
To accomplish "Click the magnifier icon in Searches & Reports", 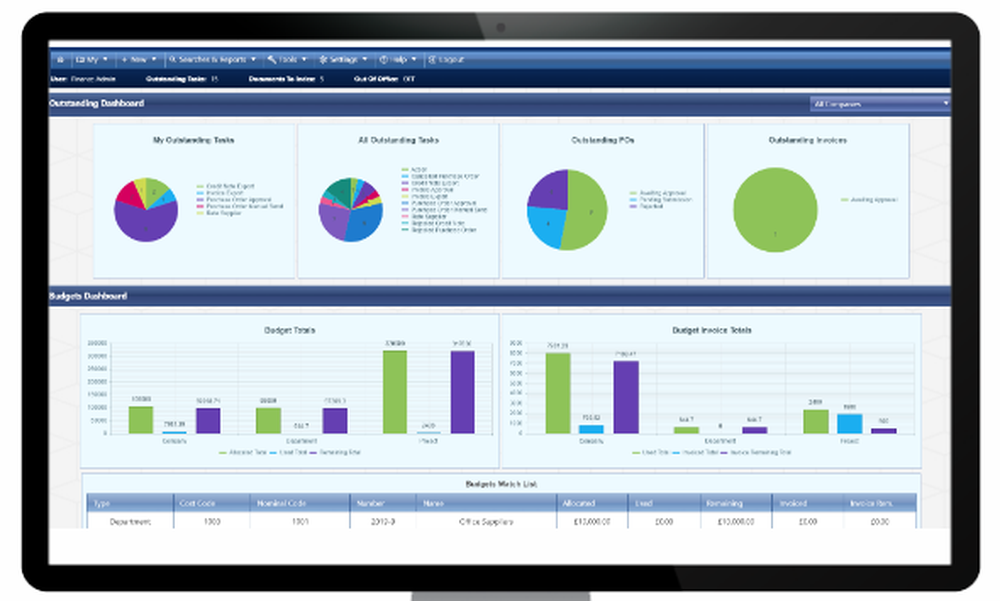I will click(172, 59).
